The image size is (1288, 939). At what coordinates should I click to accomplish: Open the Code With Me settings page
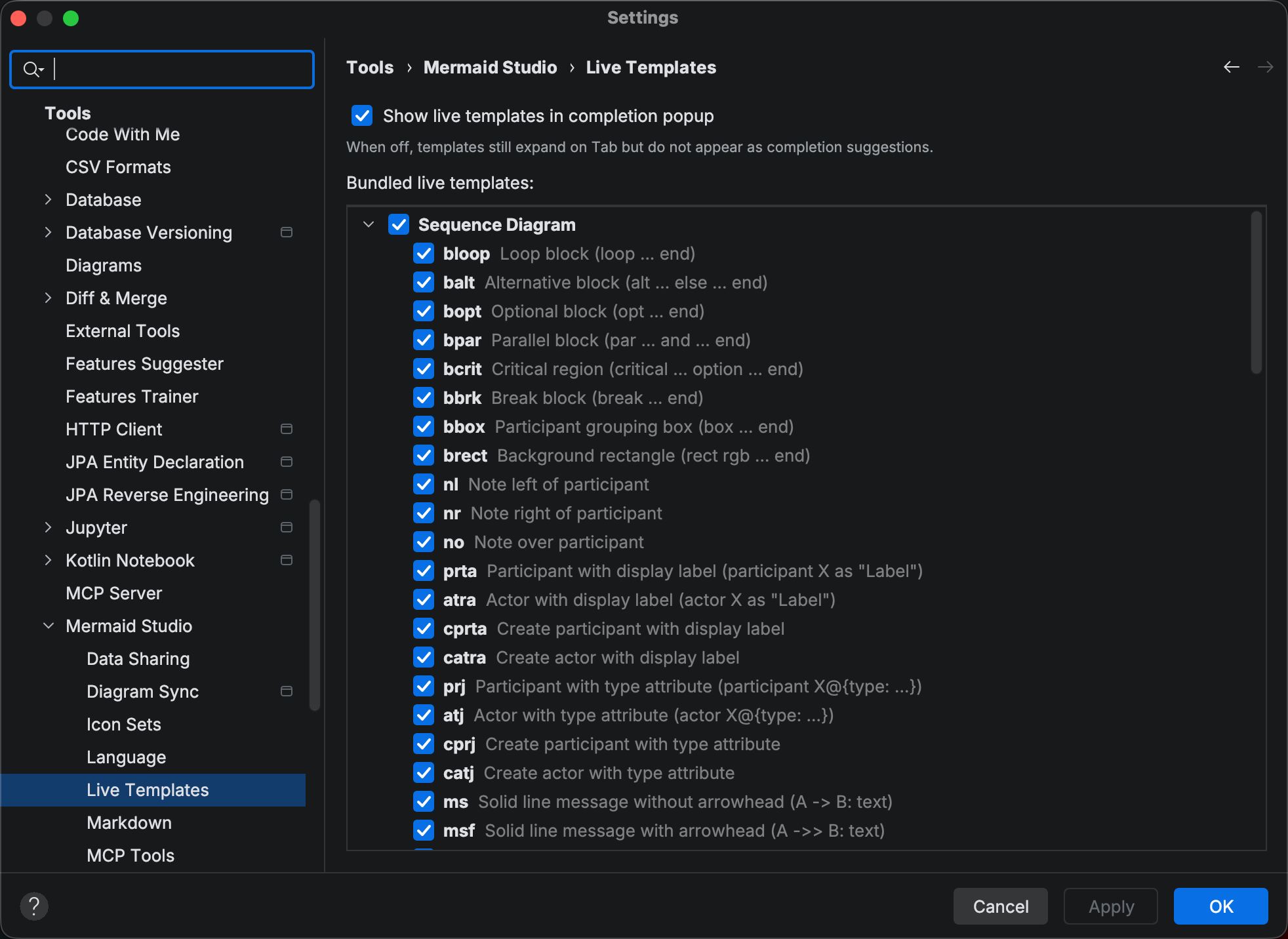123,134
